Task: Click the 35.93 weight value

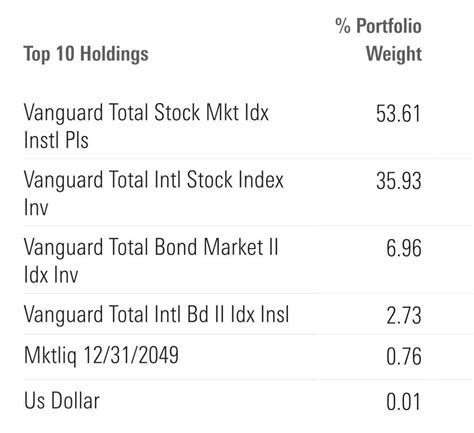Action: point(399,181)
